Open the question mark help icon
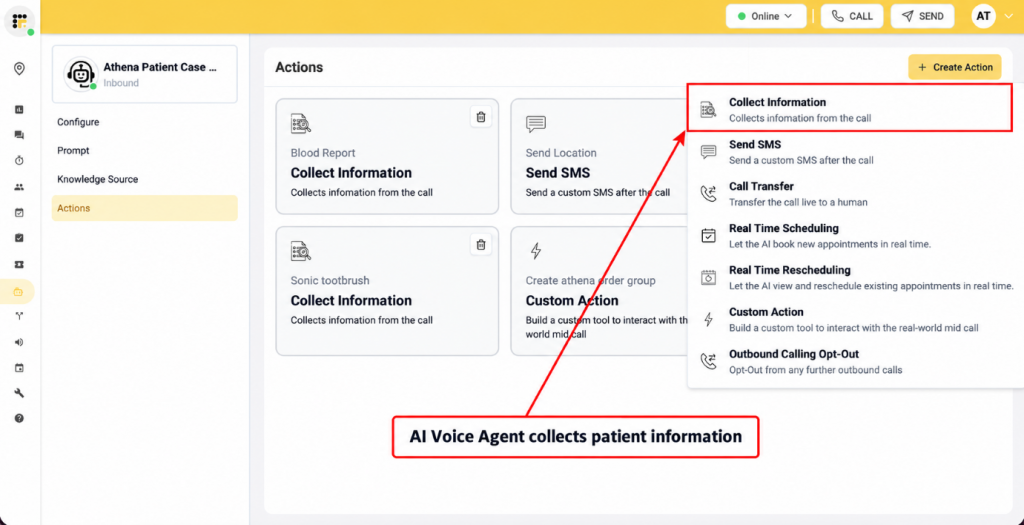The height and width of the screenshot is (525, 1024). [x=19, y=419]
